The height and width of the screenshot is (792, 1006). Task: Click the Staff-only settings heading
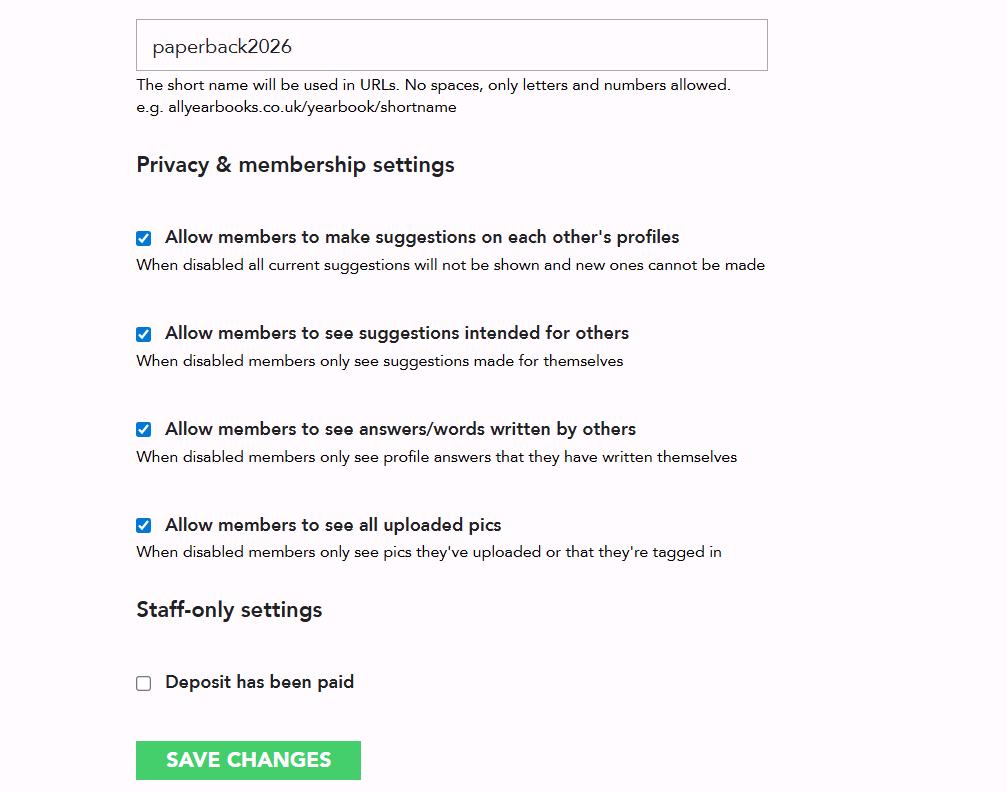pos(229,610)
